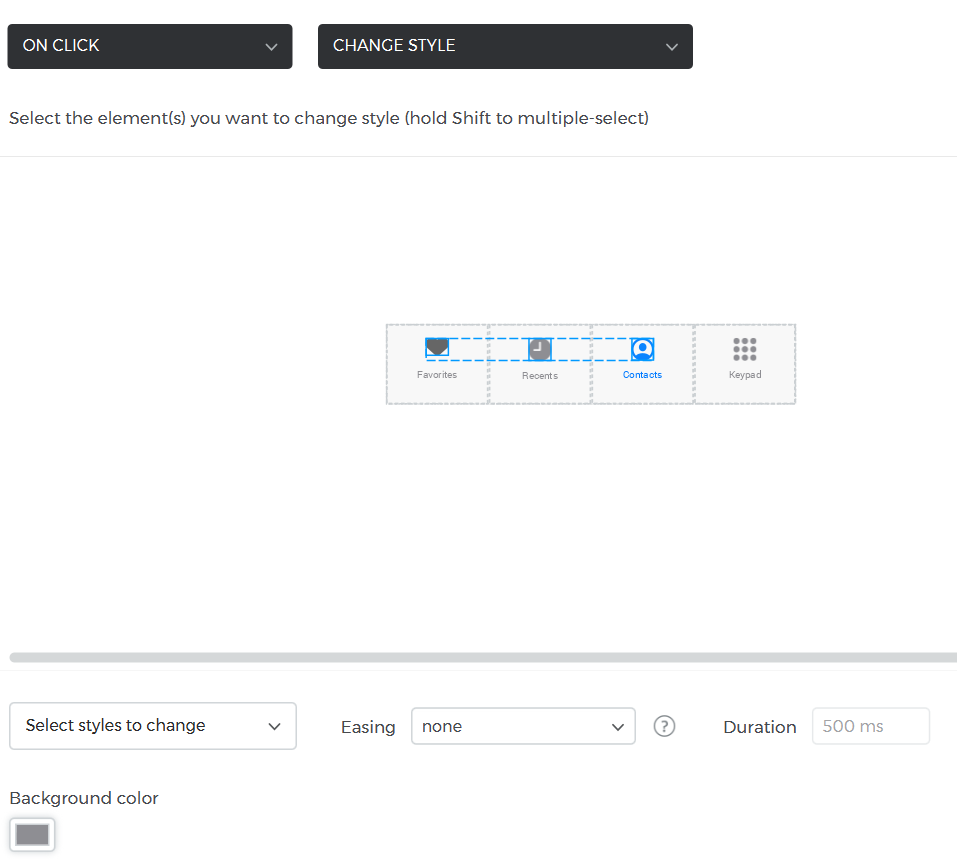Open the Background color gray swatch
This screenshot has width=957, height=859.
coord(32,835)
